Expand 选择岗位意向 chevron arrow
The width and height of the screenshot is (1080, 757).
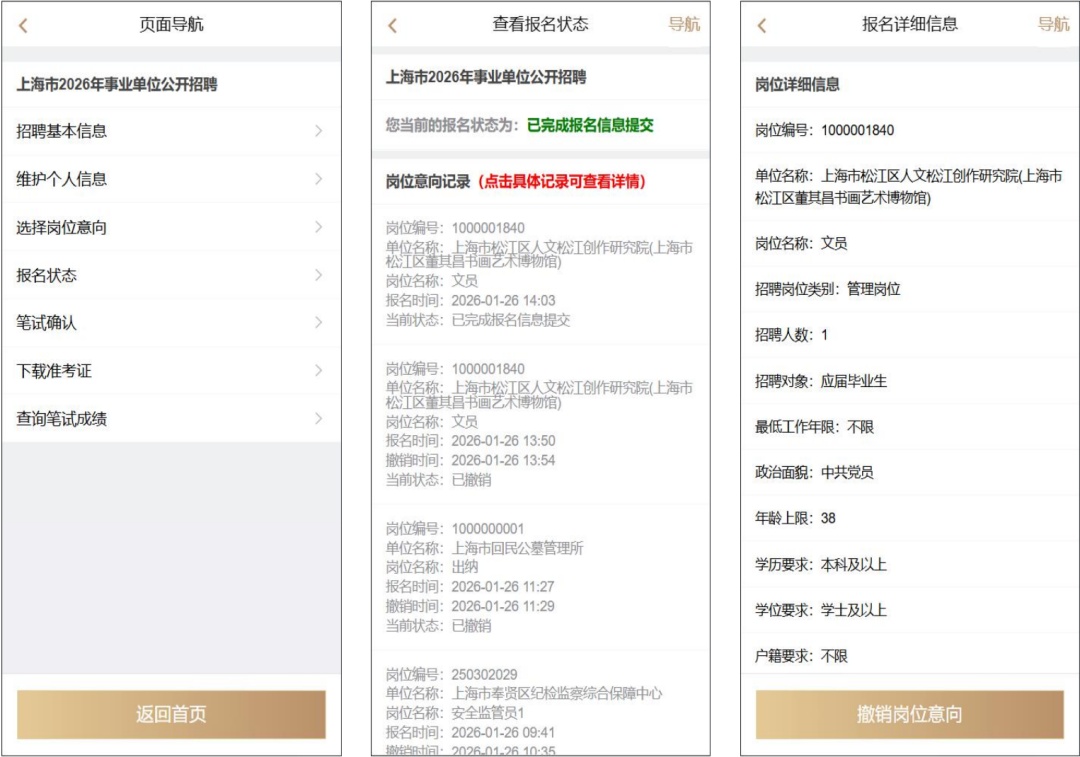[x=318, y=227]
